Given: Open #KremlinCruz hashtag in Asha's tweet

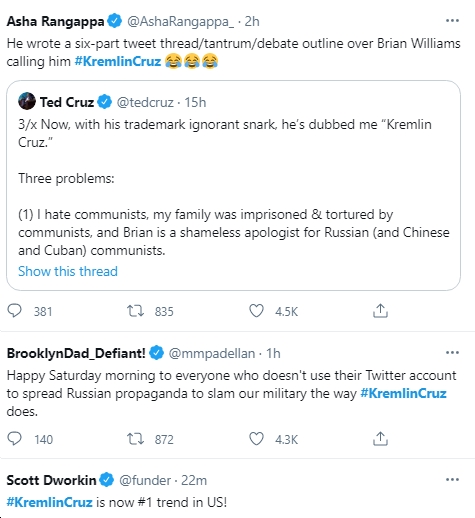Looking at the screenshot, I should (x=118, y=61).
